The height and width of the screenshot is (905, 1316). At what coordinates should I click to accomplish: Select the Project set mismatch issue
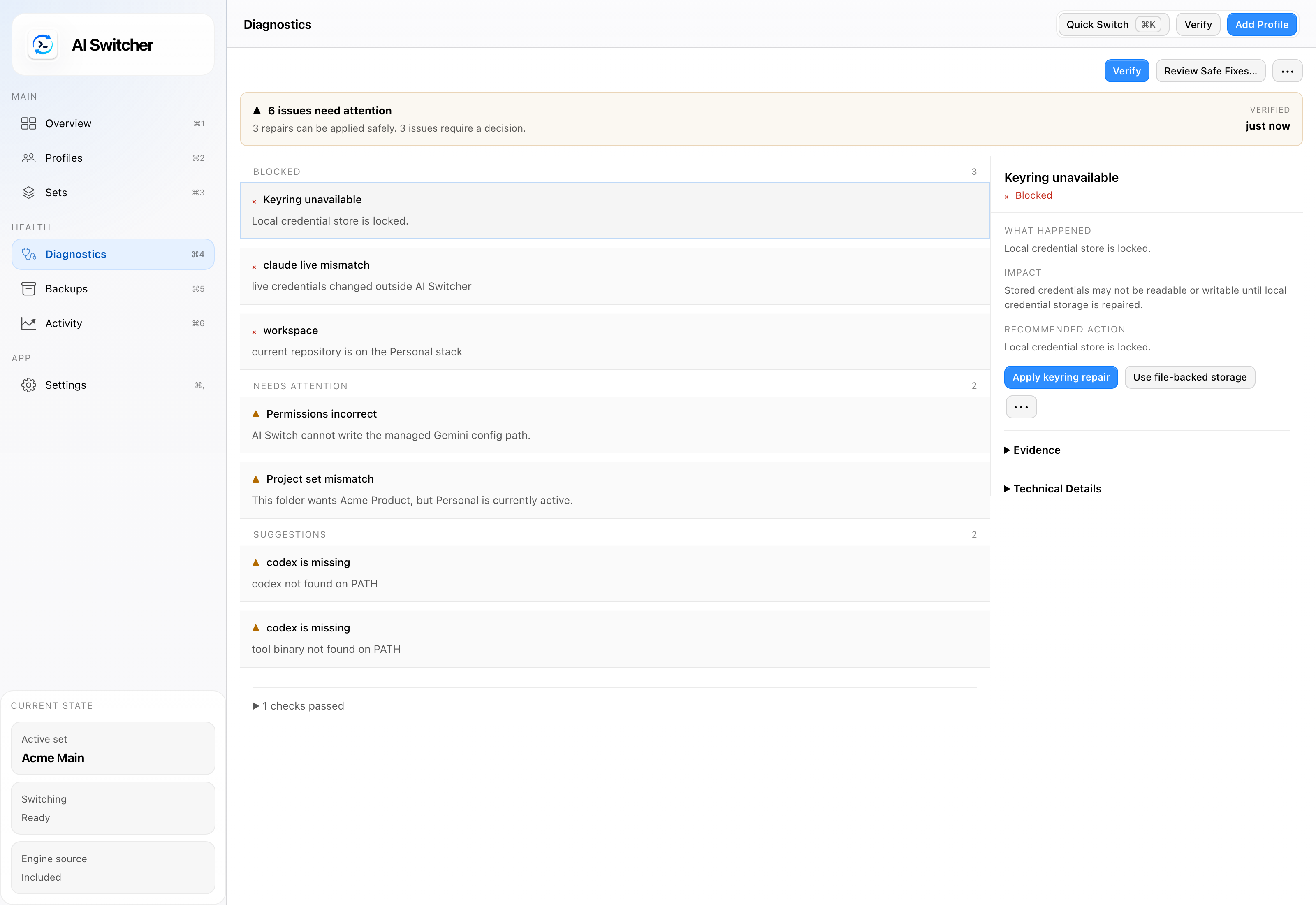615,490
